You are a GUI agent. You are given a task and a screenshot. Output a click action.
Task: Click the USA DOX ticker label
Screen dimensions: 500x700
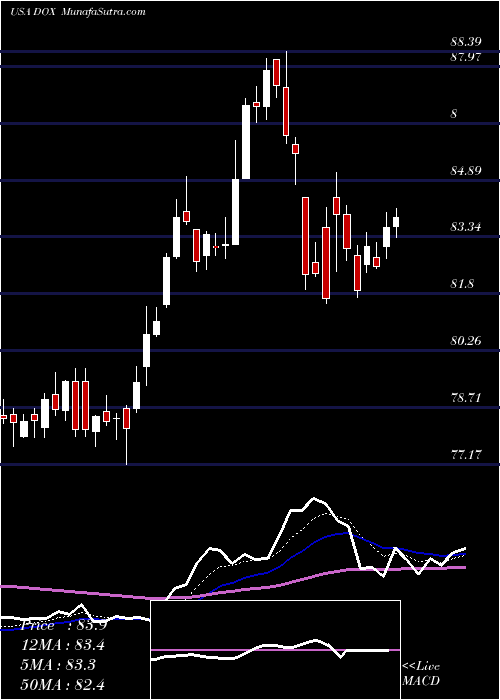(32, 12)
